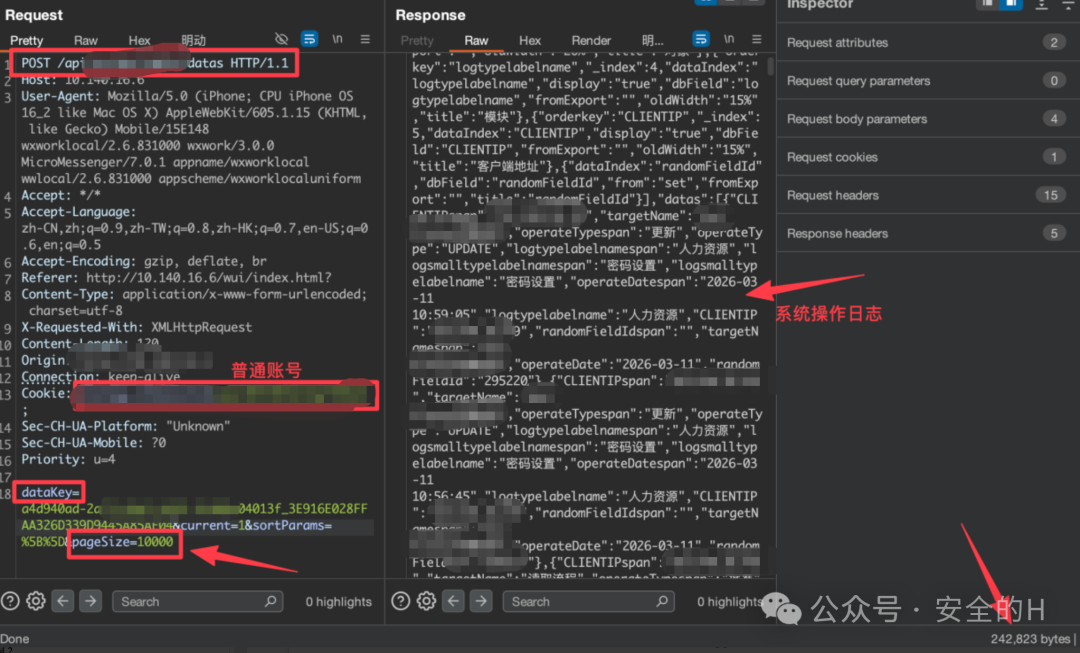Open the truncated 明... tab in Response panel
Viewport: 1080px width, 653px height.
[652, 41]
